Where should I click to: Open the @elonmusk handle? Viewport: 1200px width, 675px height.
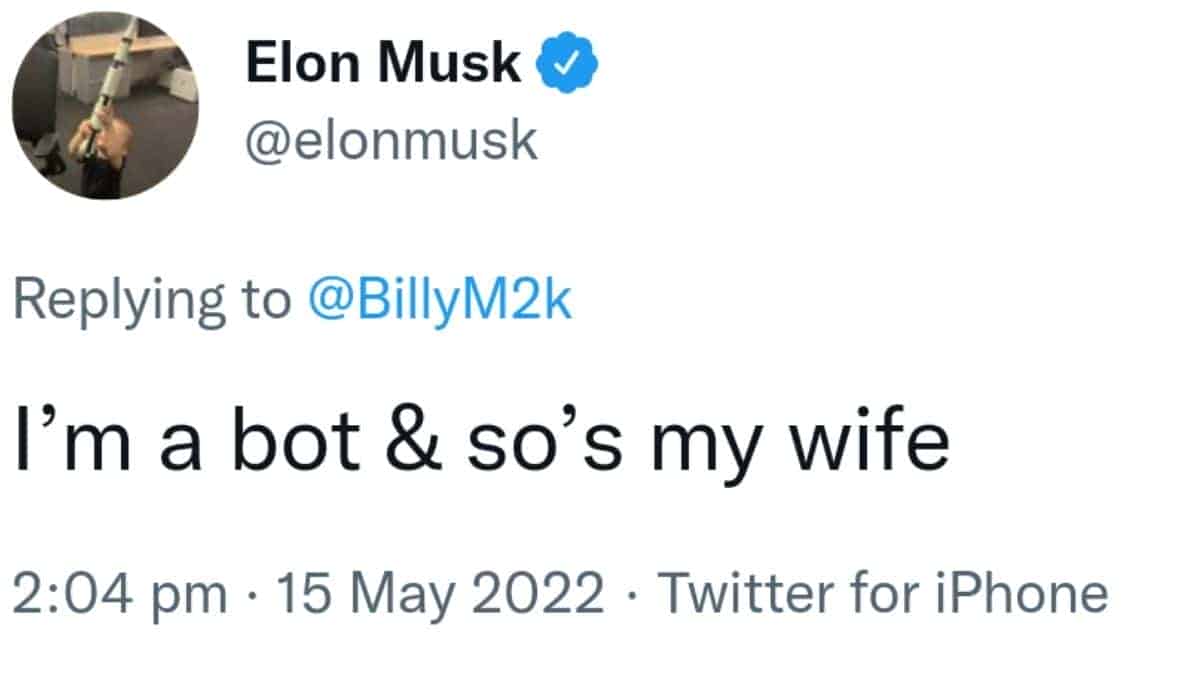[391, 141]
